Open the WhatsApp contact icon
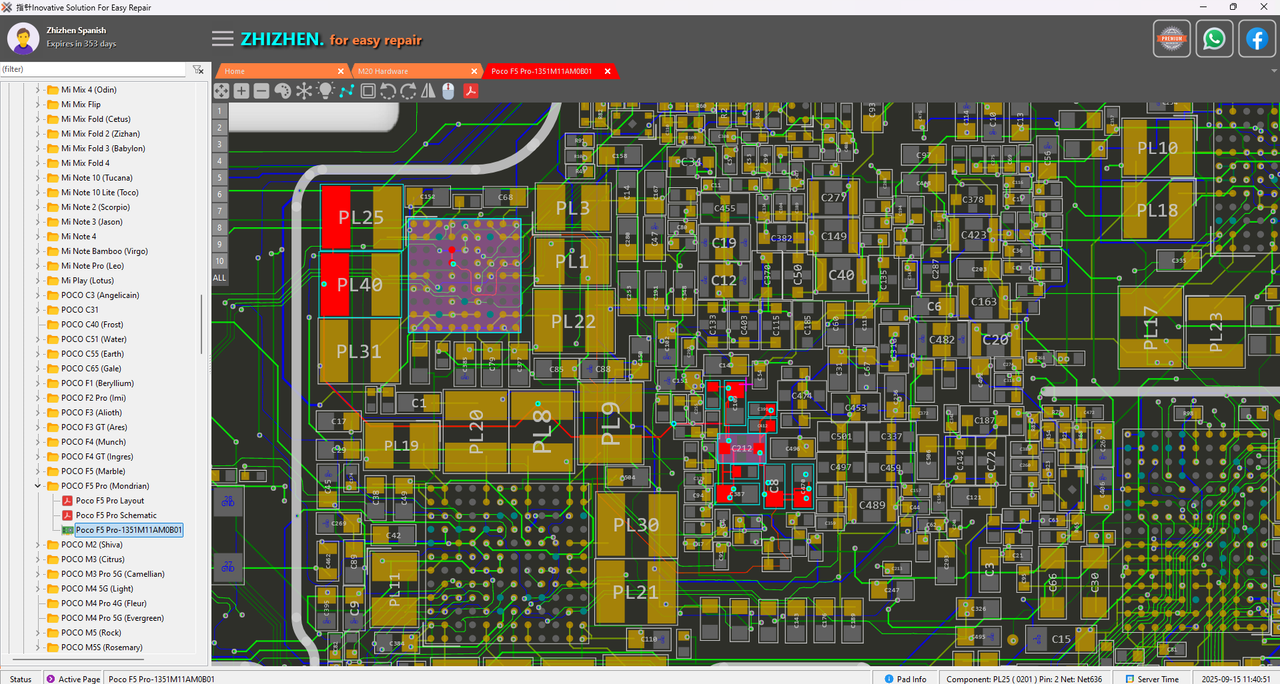Image resolution: width=1280 pixels, height=684 pixels. tap(1214, 39)
